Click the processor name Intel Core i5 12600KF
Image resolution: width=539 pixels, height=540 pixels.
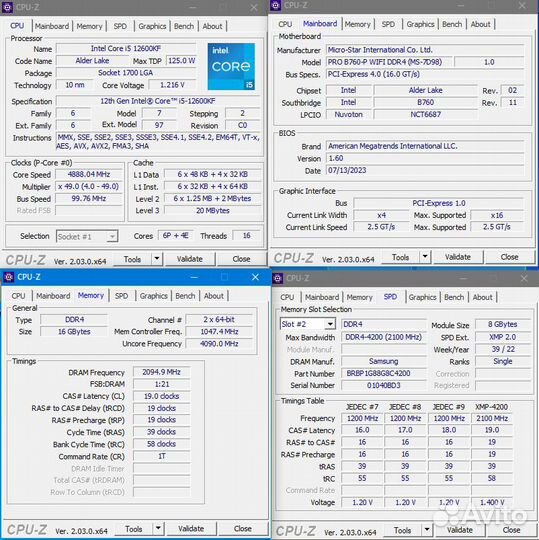[126, 49]
